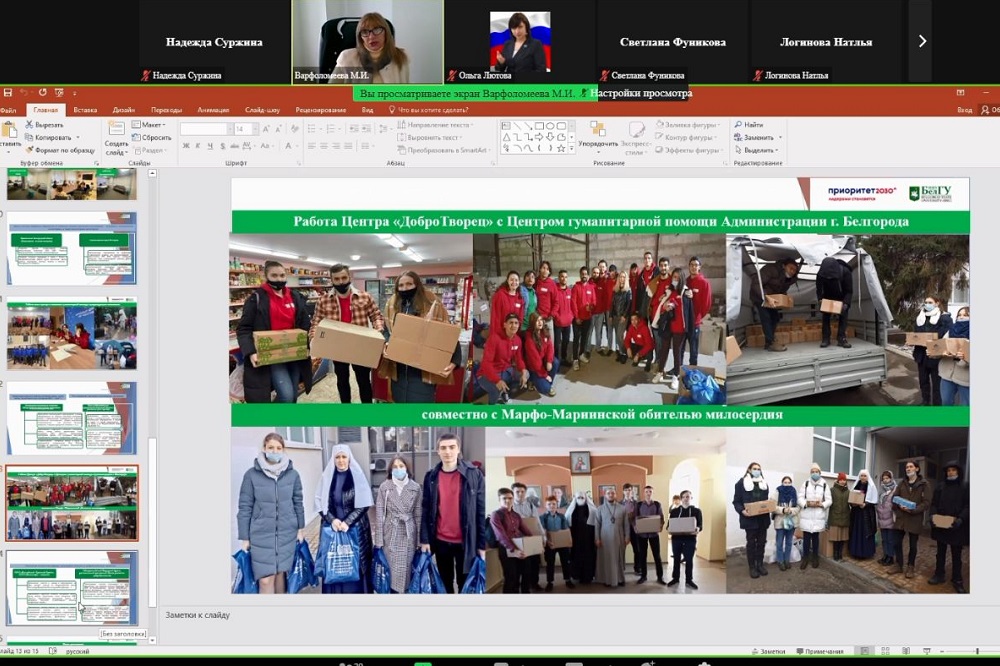
Task: Toggle bold formatting (Ж) in font group
Action: 186,146
